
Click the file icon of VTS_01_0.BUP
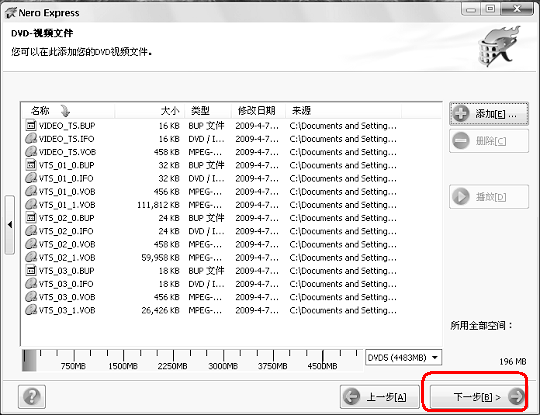[31, 165]
